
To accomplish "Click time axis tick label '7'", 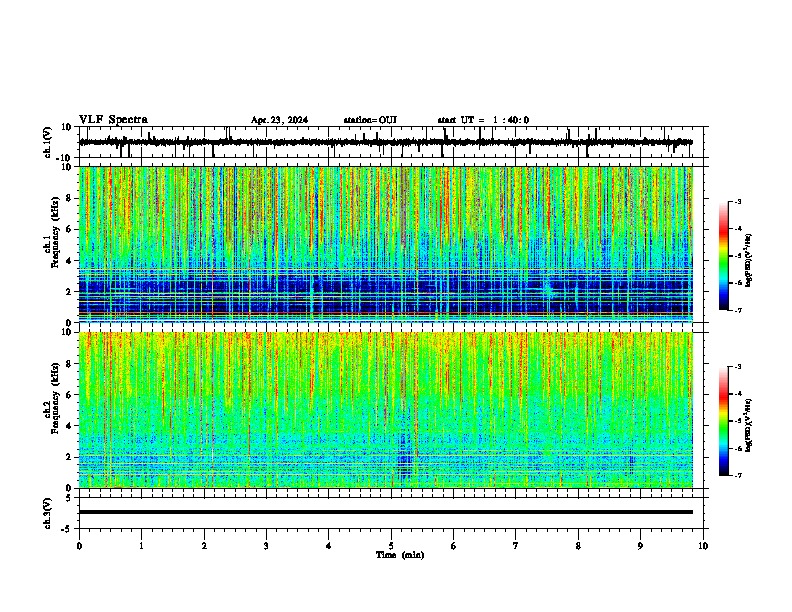I will point(516,546).
